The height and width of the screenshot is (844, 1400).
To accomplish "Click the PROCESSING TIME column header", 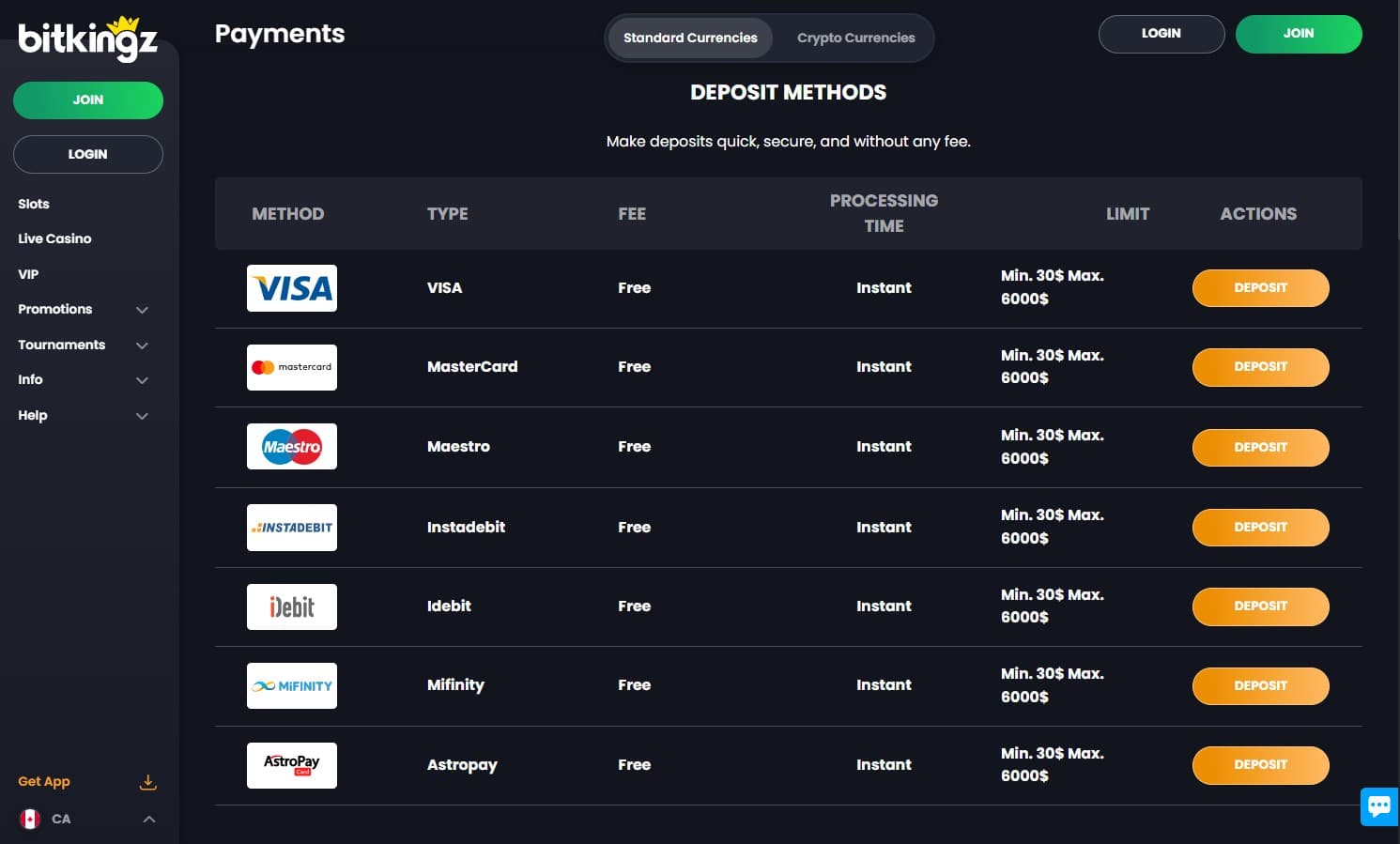I will tap(884, 213).
